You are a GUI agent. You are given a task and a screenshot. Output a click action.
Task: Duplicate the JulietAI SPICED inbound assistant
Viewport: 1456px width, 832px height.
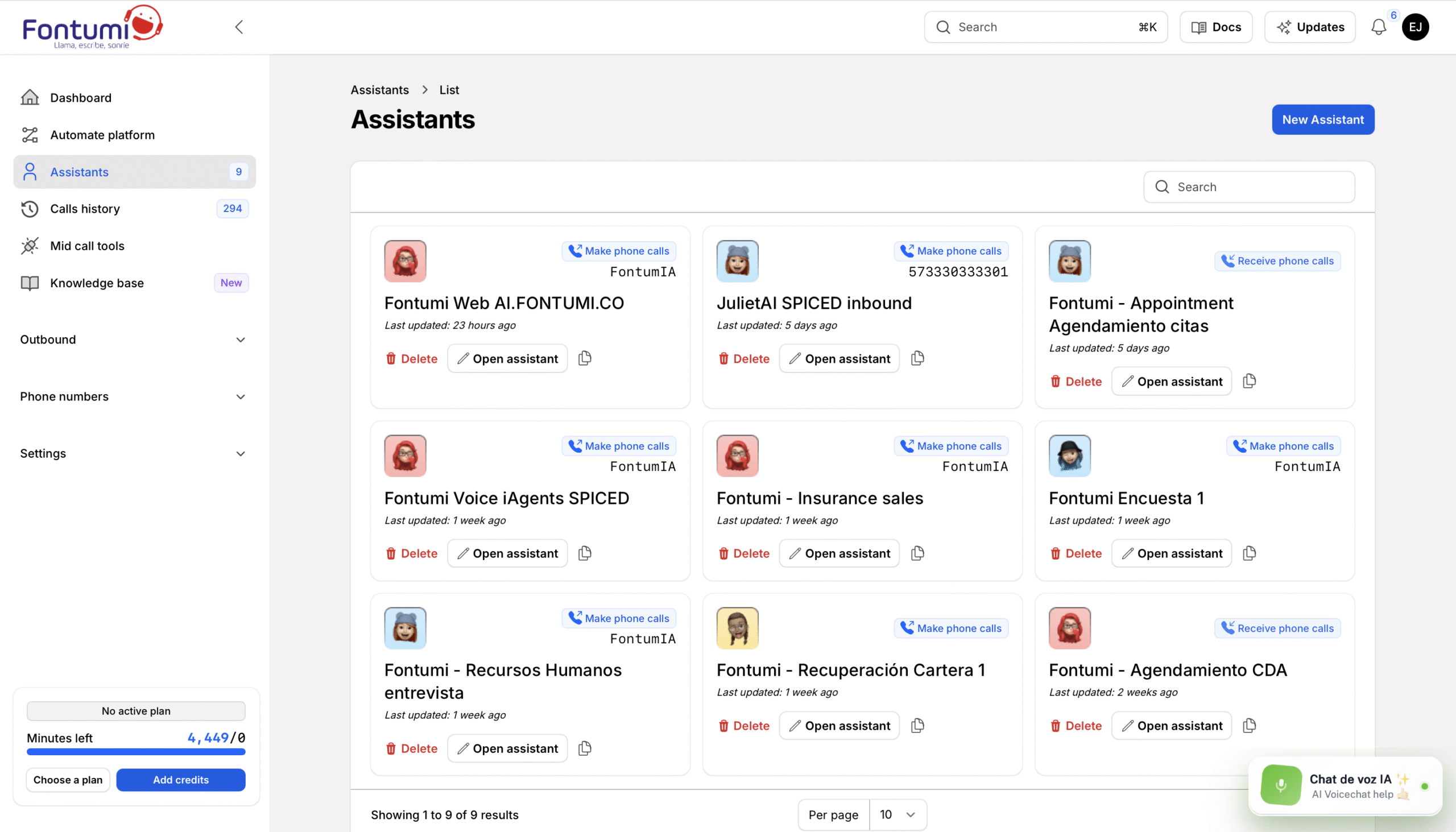(x=917, y=358)
